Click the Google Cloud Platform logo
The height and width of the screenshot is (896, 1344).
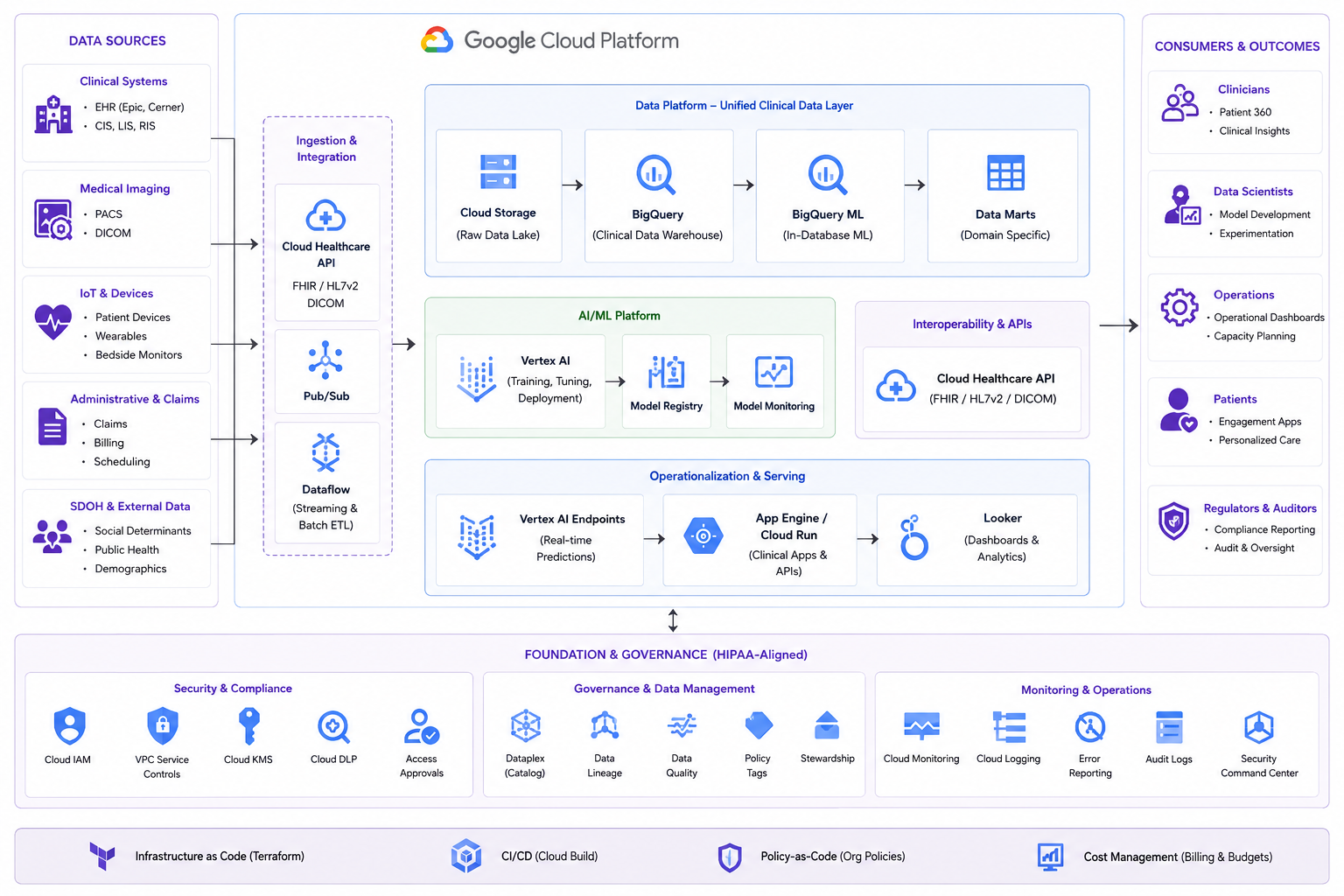(437, 40)
